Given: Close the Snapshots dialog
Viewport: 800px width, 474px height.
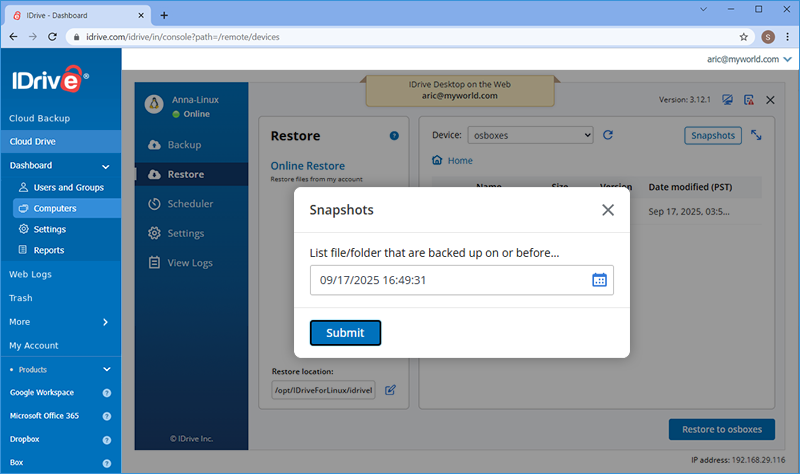Looking at the screenshot, I should [x=607, y=210].
